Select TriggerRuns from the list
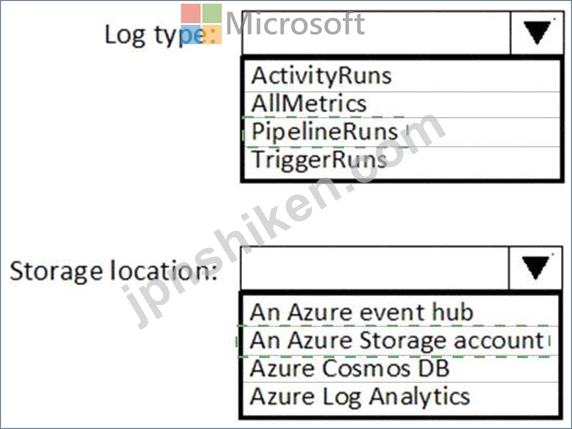 402,162
